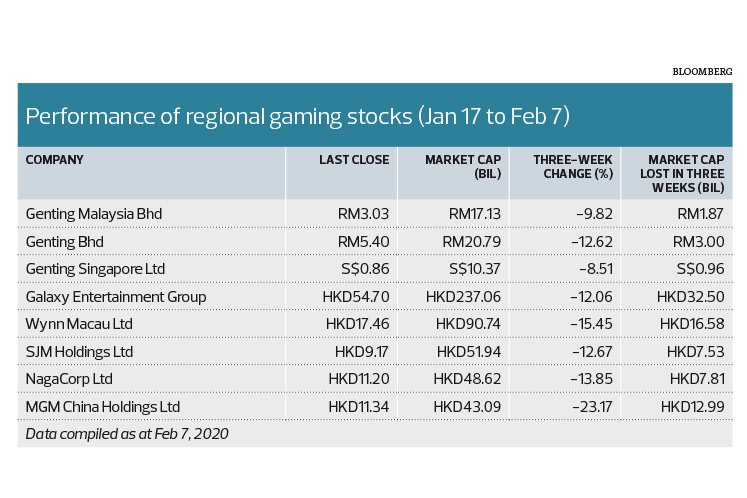Click NagaCorp Ltd company name
The height and width of the screenshot is (498, 747).
coord(69,379)
